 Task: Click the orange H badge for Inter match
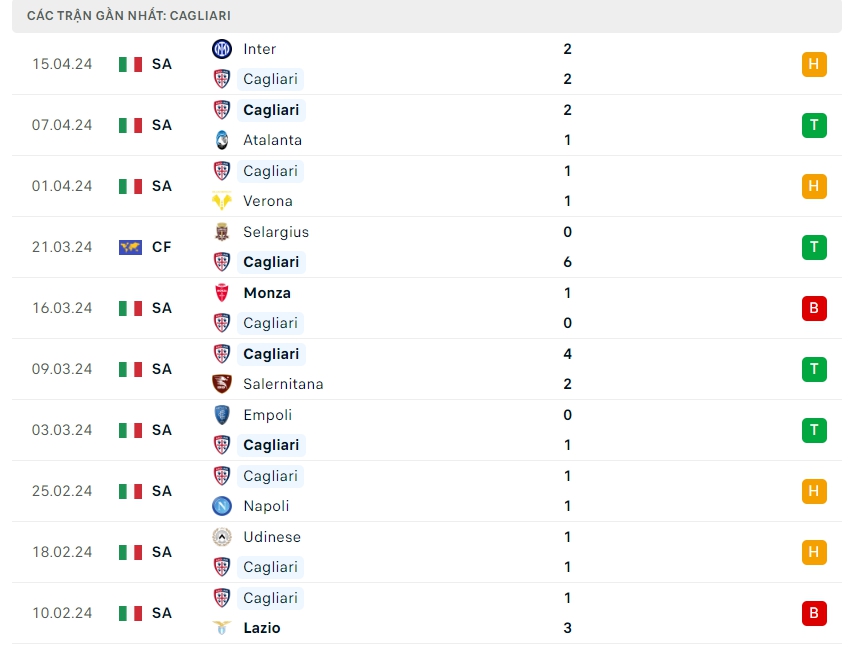coord(814,65)
